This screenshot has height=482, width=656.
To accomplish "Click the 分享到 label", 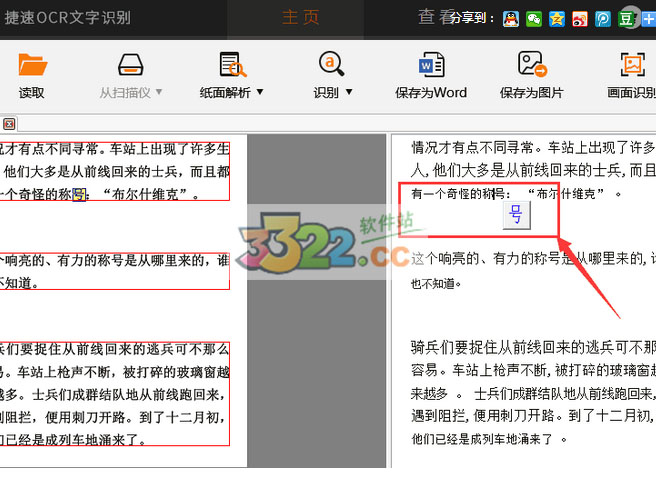I will point(473,18).
